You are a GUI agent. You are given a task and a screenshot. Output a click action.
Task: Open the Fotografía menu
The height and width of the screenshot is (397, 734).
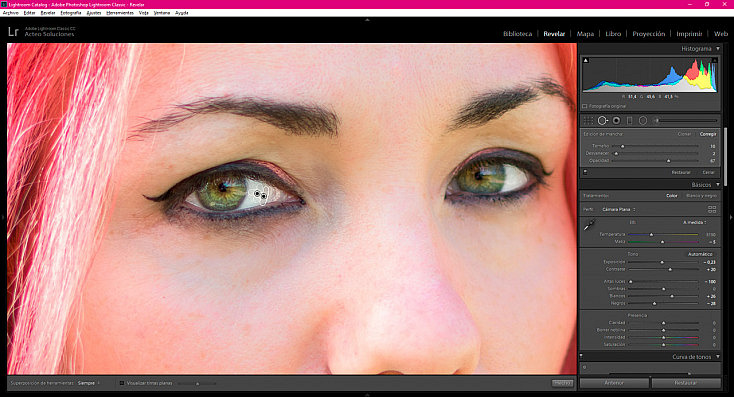coord(71,13)
